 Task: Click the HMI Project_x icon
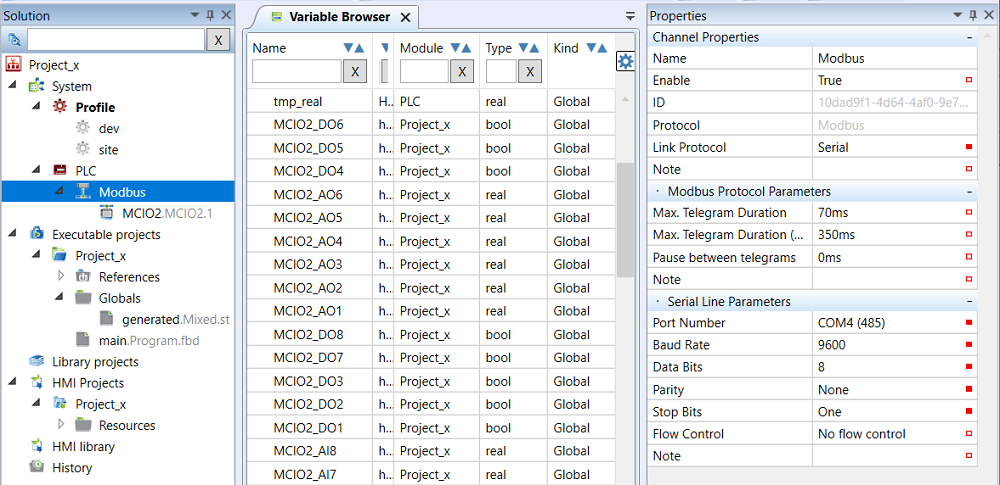pos(60,404)
